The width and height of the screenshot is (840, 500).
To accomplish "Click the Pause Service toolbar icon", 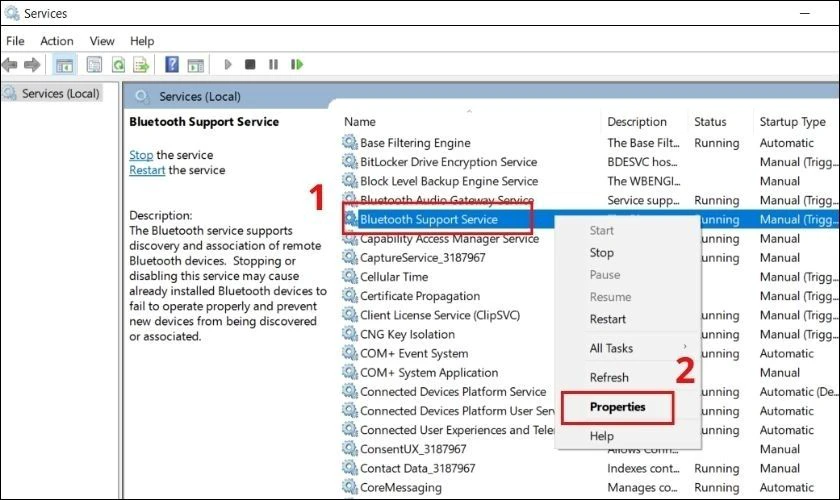I will point(273,65).
